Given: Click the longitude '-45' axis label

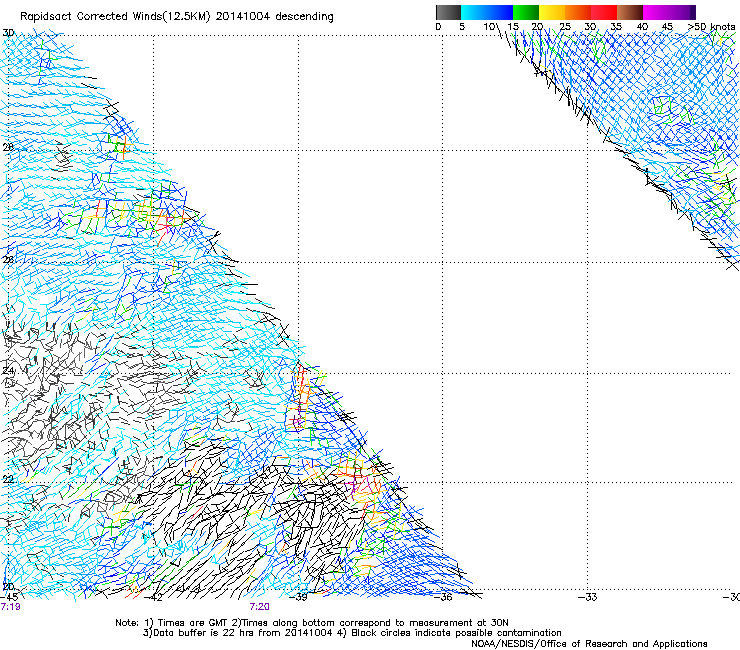Looking at the screenshot, I should click(9, 597).
